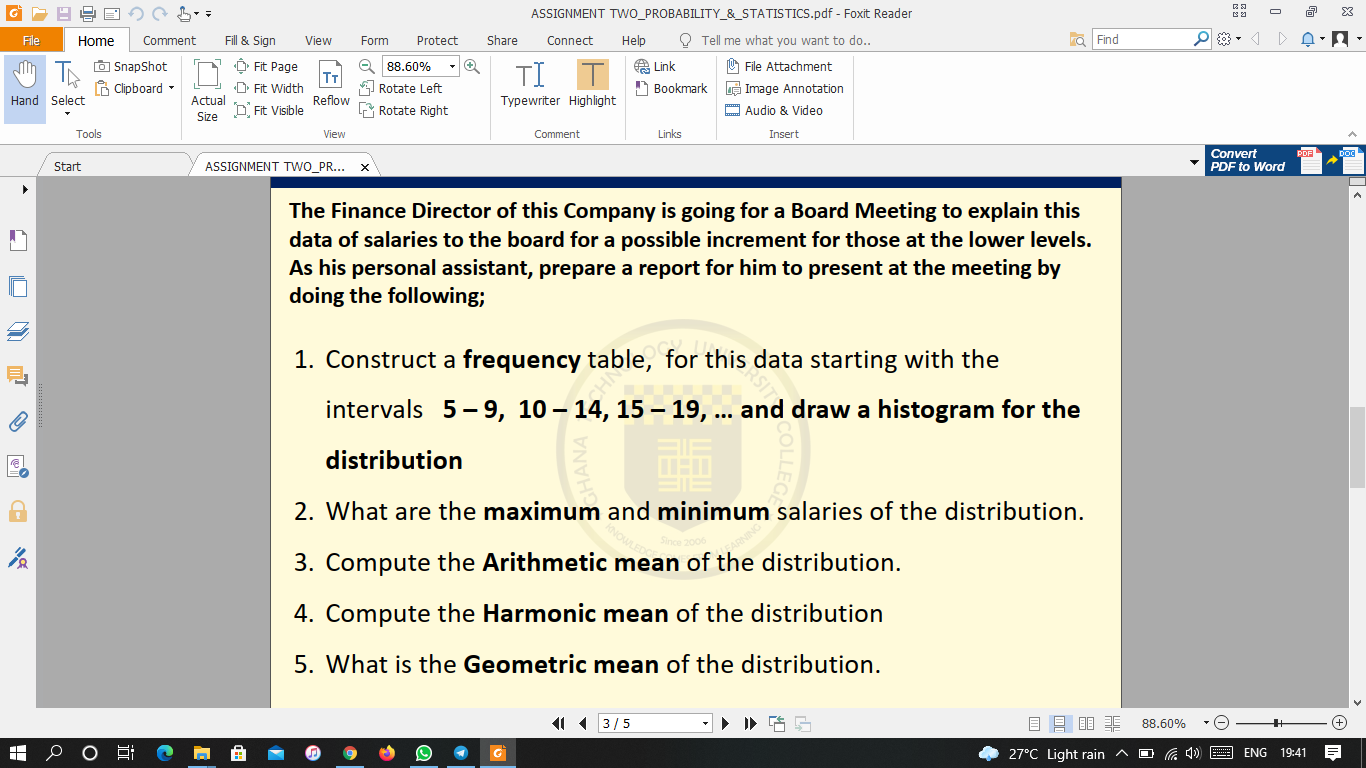
Task: Click the Actual Size view button
Action: coord(208,90)
